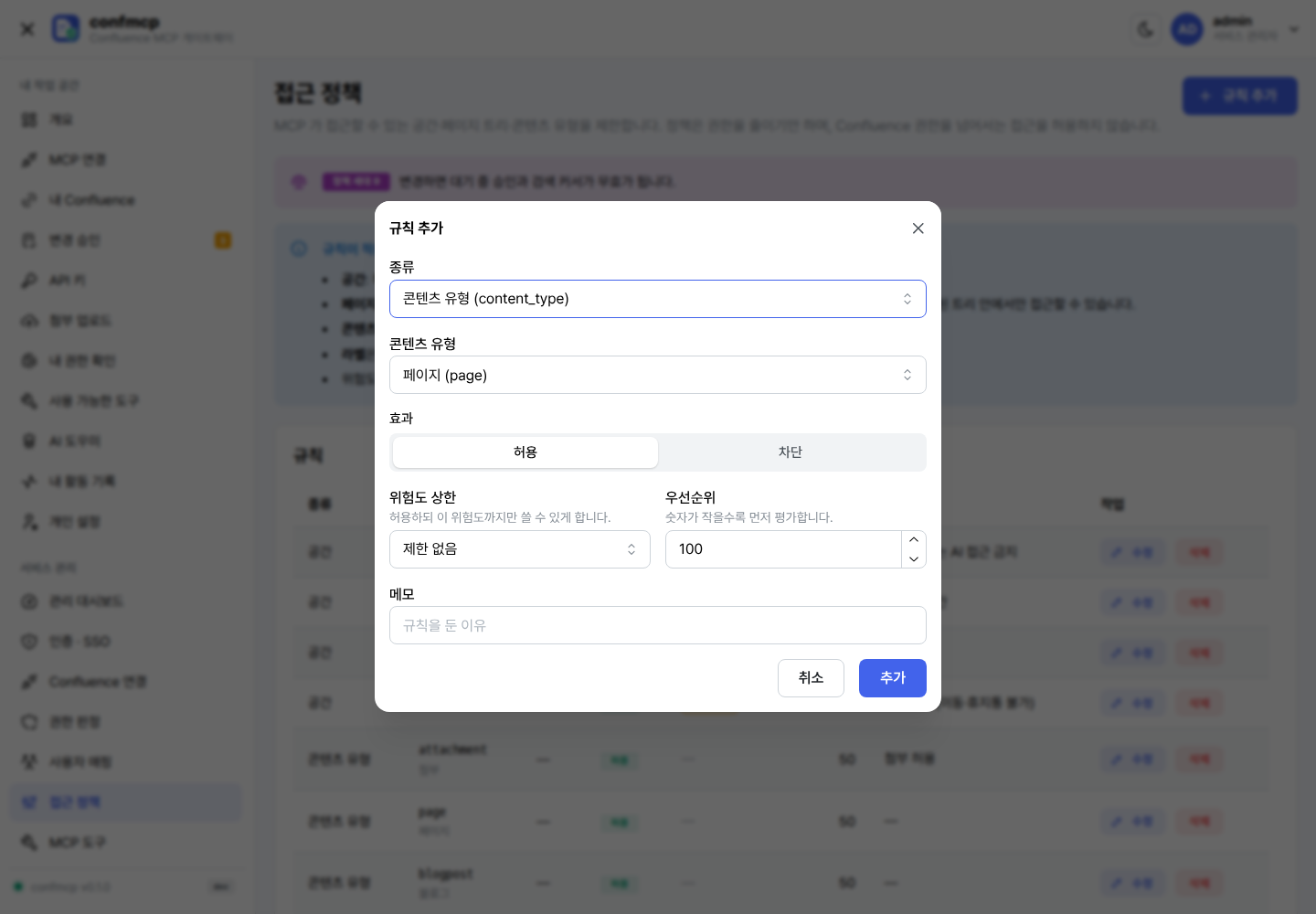Image resolution: width=1316 pixels, height=914 pixels.
Task: Click the 위험도 상한 label
Action: [422, 497]
